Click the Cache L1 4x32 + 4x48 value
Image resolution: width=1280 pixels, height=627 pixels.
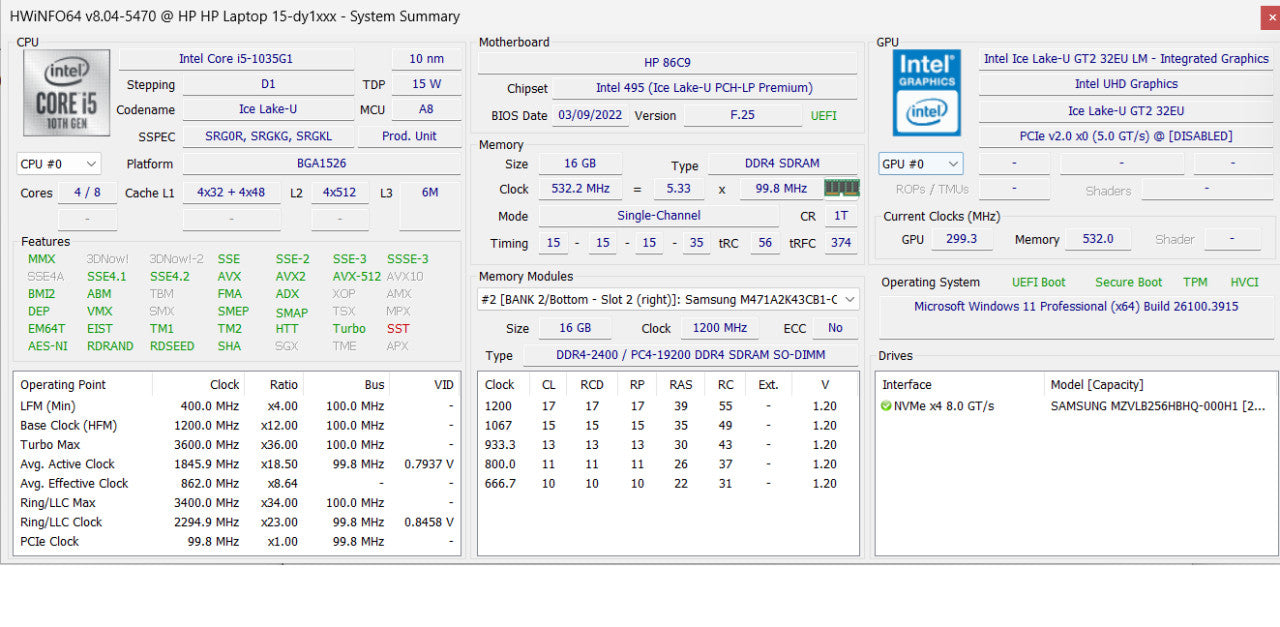[231, 192]
